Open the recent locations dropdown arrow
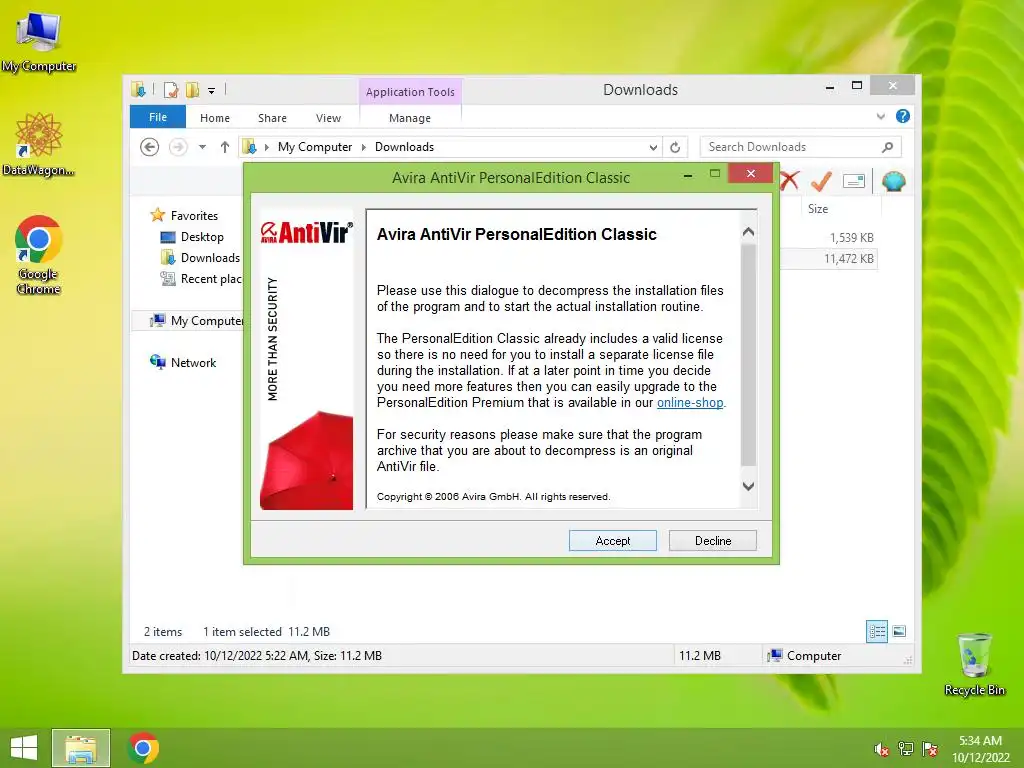This screenshot has height=768, width=1024. click(202, 147)
